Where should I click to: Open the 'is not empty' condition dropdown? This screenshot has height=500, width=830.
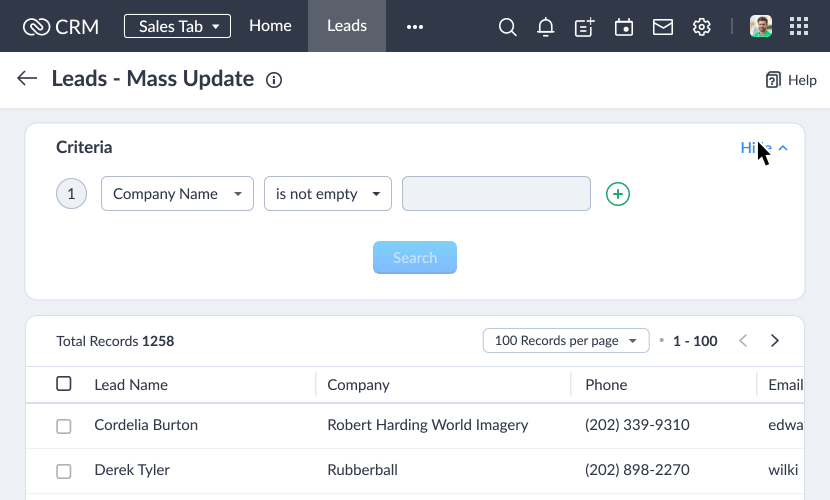(x=328, y=194)
